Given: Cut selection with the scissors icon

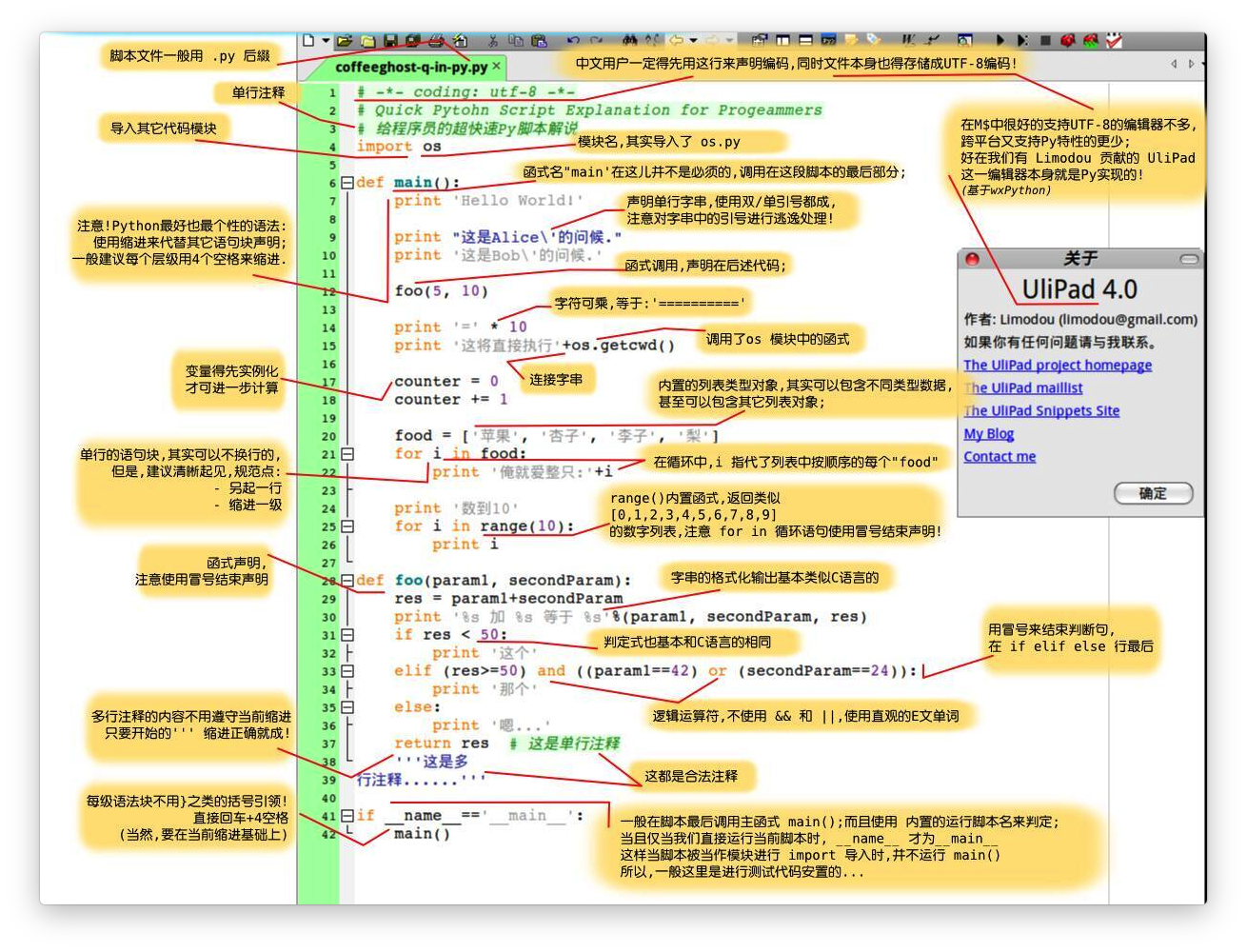Looking at the screenshot, I should coord(493,41).
